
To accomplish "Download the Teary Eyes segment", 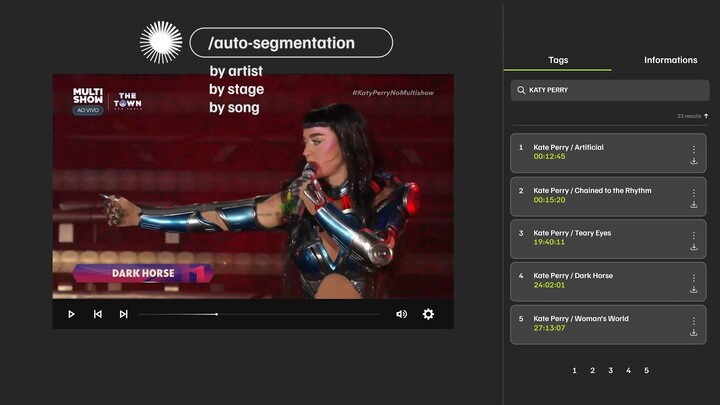I will pyautogui.click(x=694, y=247).
